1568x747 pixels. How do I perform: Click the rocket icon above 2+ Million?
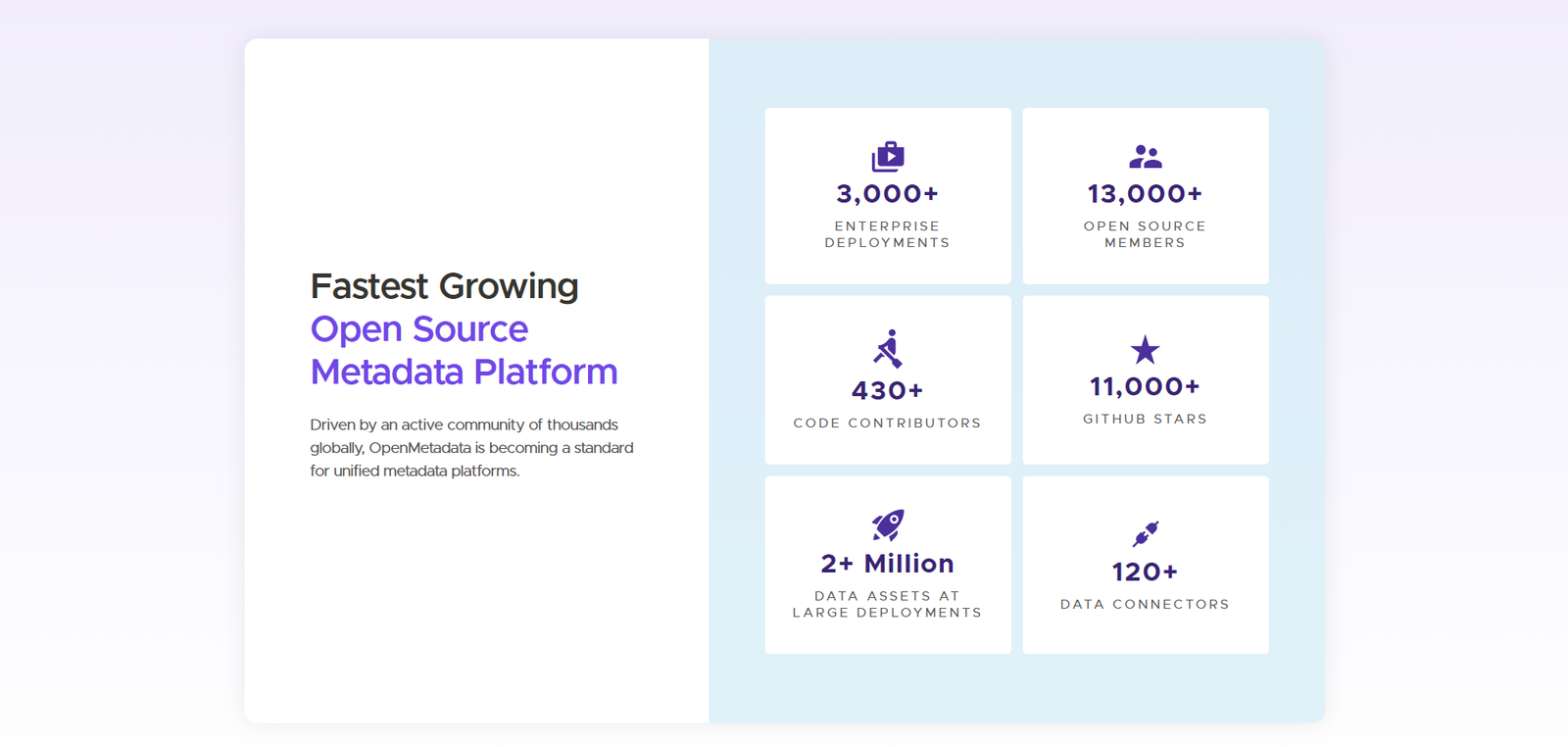click(x=888, y=525)
